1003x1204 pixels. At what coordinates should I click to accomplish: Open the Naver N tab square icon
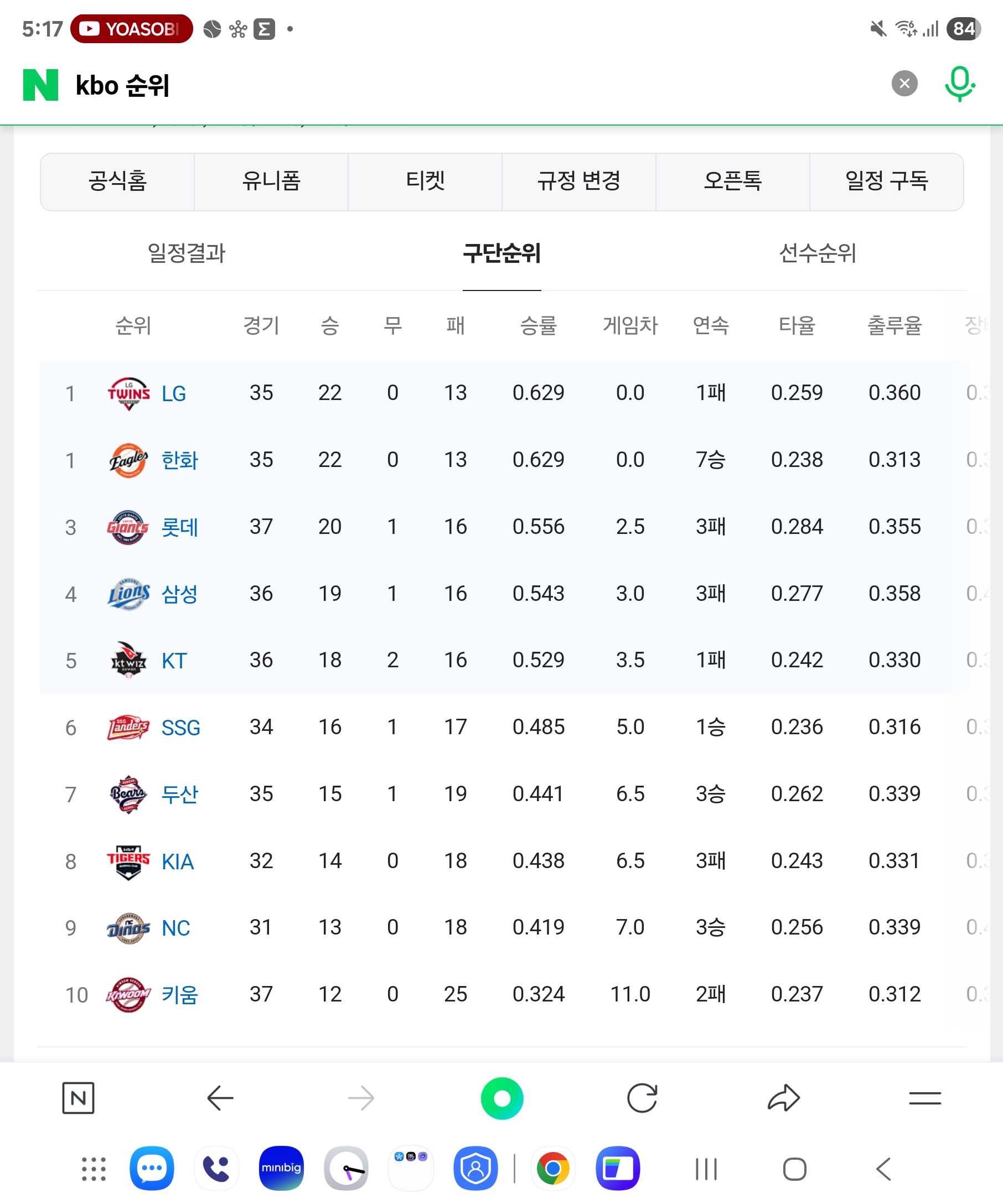pyautogui.click(x=78, y=1098)
